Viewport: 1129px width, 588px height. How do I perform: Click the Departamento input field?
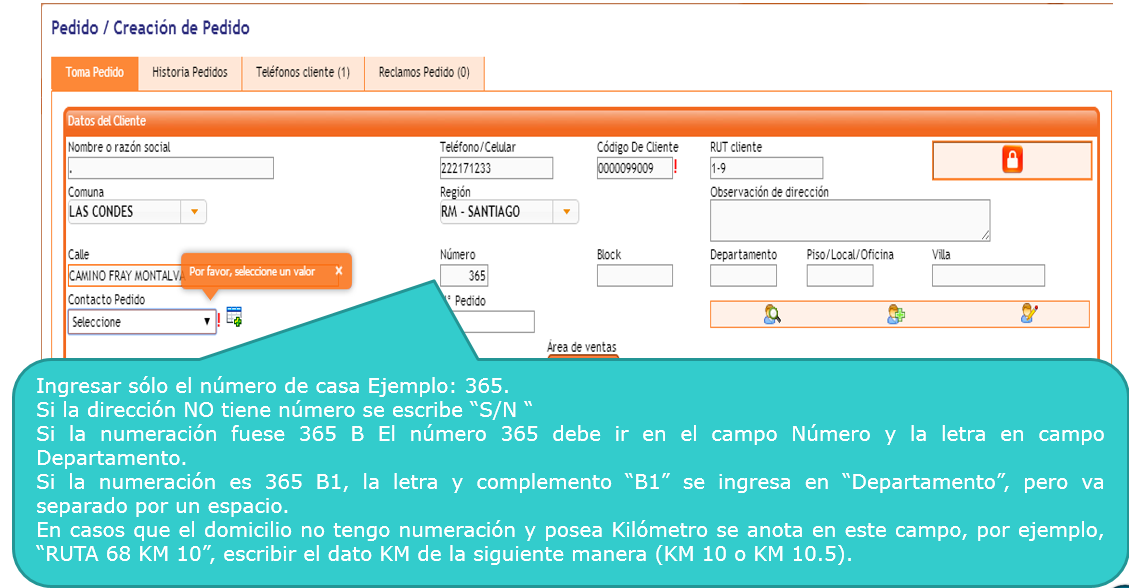[x=743, y=276]
